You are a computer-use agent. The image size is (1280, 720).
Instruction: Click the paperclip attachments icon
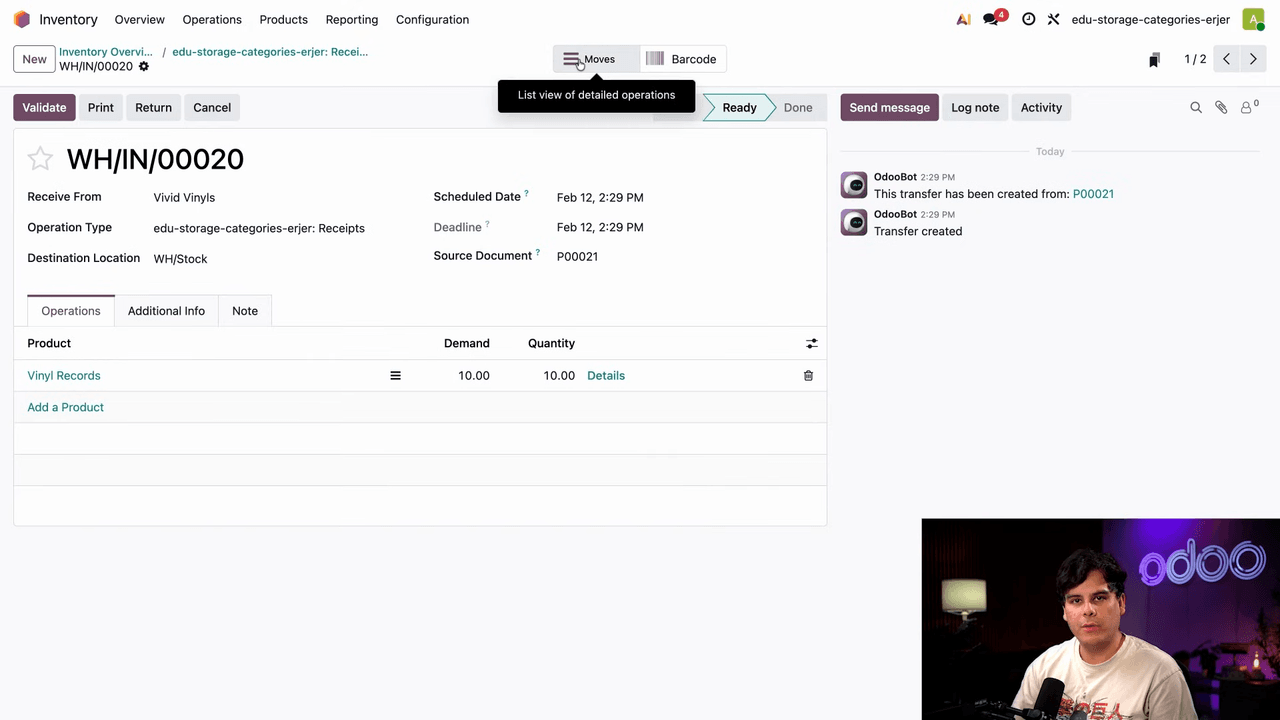(x=1221, y=108)
